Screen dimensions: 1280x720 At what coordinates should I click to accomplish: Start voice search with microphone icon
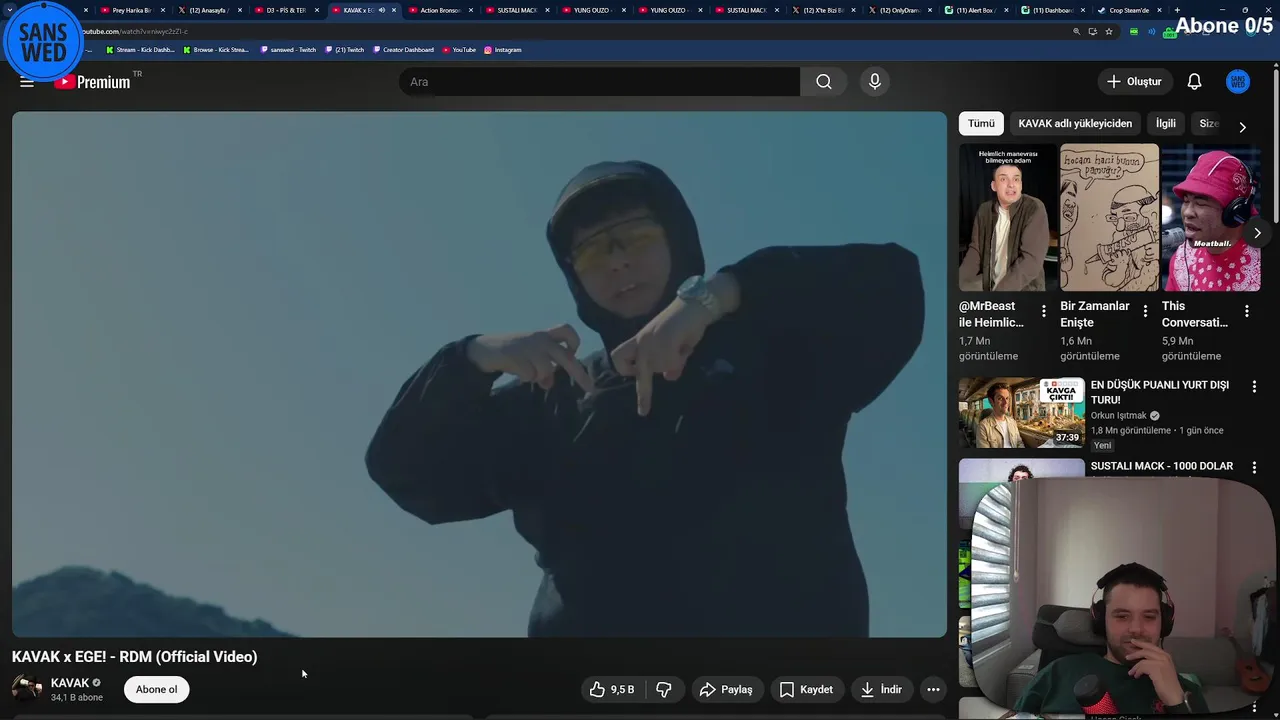tap(875, 82)
